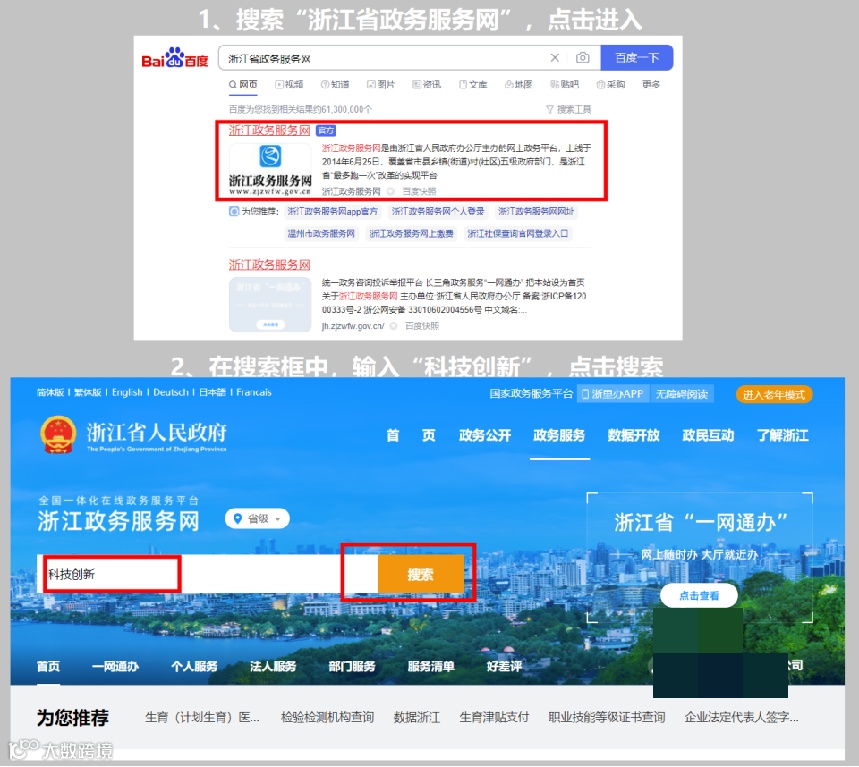Screen dimensions: 859x767
Task: Open second 浙江政务服务网 result link
Action: pyautogui.click(x=269, y=265)
